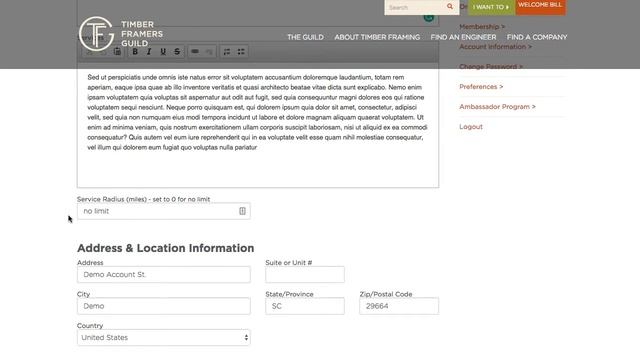Insert a bulleted list in the editor
Image resolution: width=640 pixels, height=360 pixels.
pyautogui.click(x=241, y=51)
